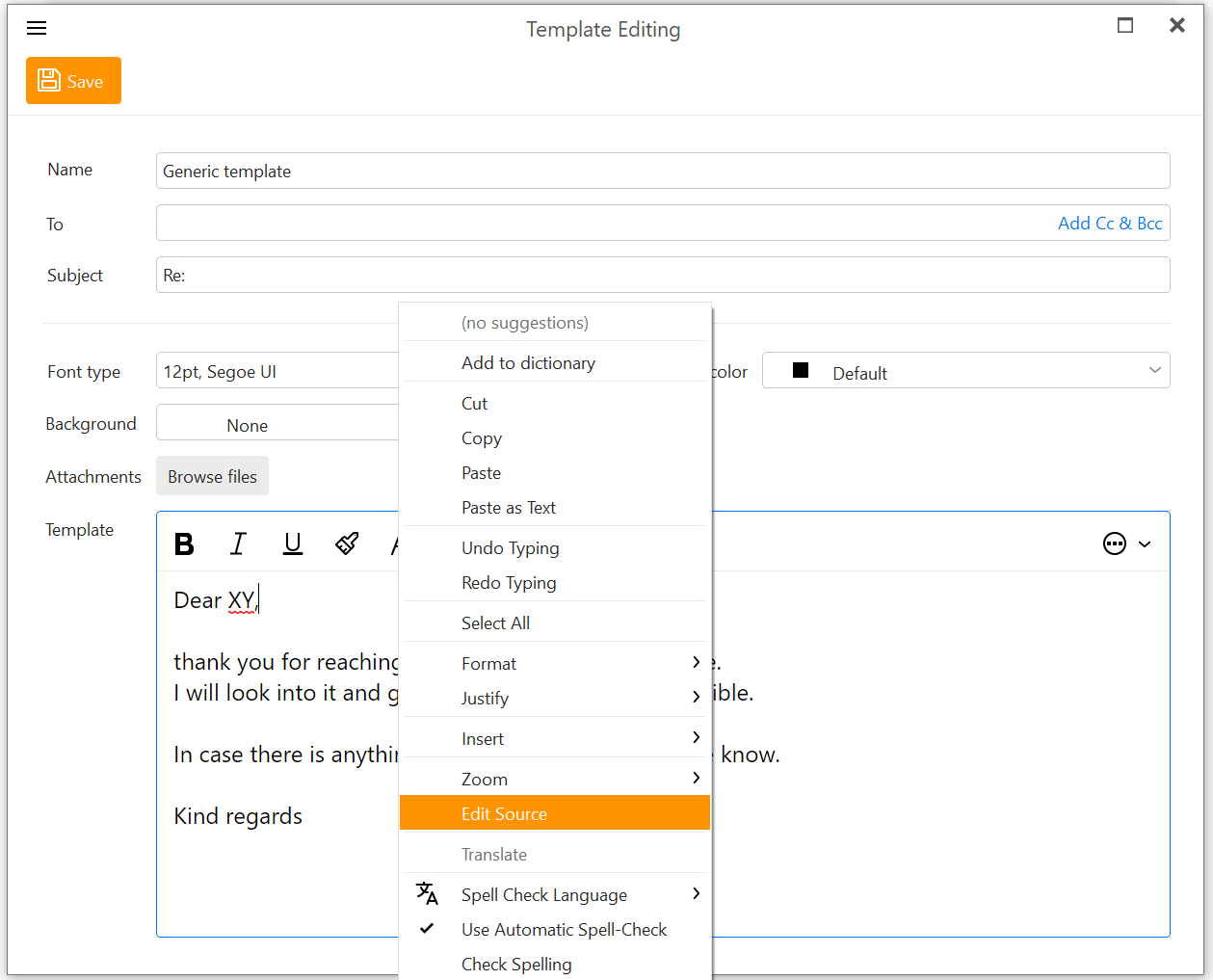Screen dimensions: 1213x980
Task: Toggle italic text formatting
Action: [238, 544]
